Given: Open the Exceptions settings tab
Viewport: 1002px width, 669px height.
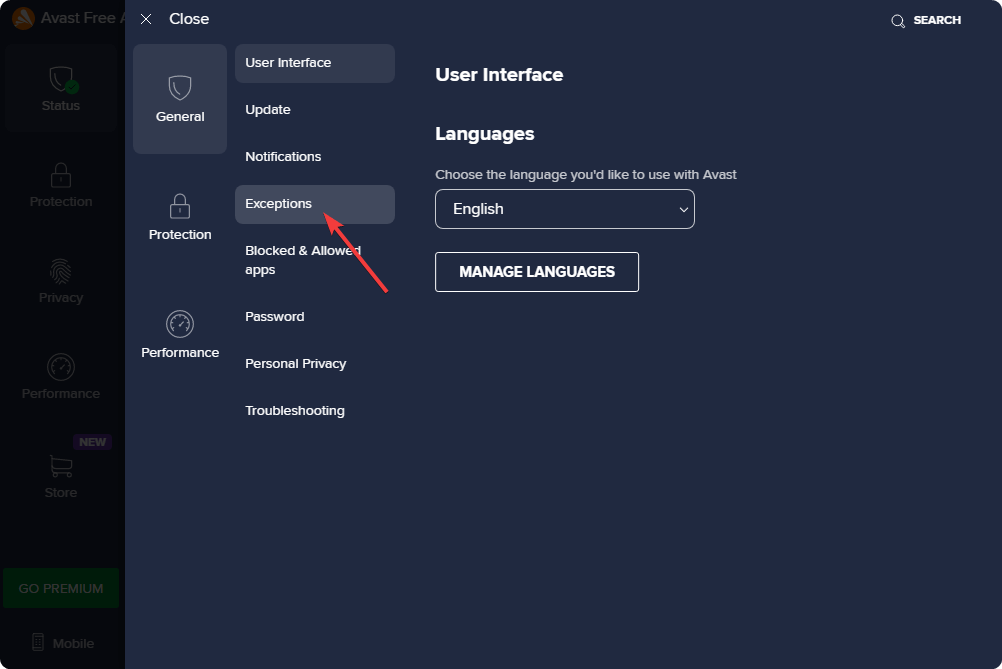Looking at the screenshot, I should pos(314,204).
